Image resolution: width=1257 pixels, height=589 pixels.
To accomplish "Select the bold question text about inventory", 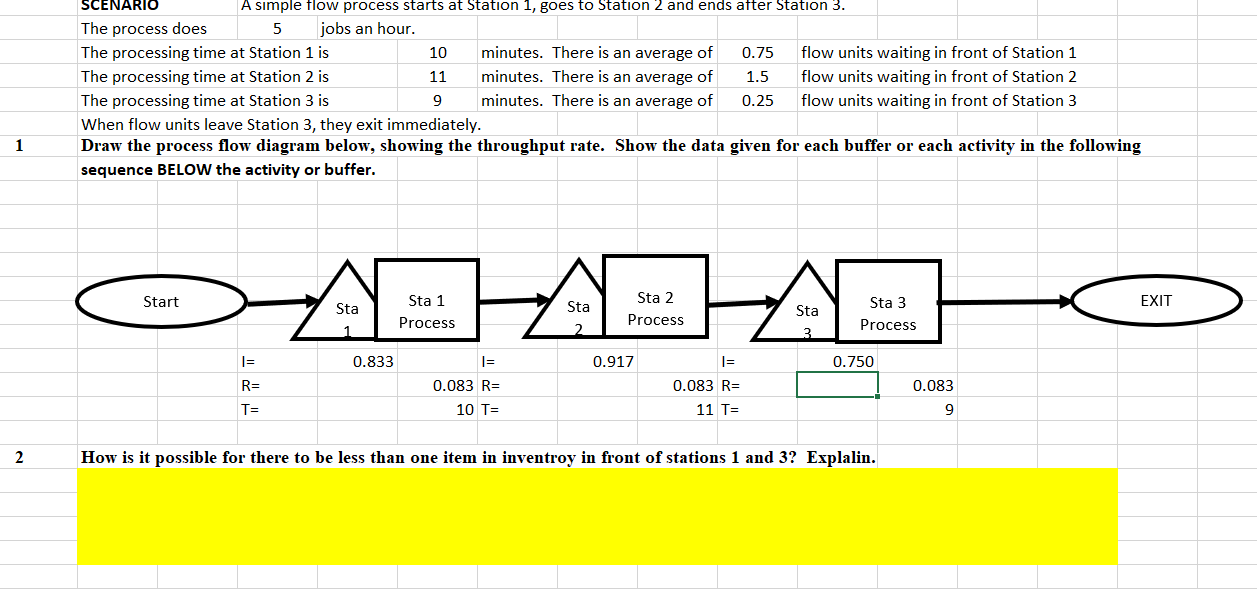I will click(478, 459).
